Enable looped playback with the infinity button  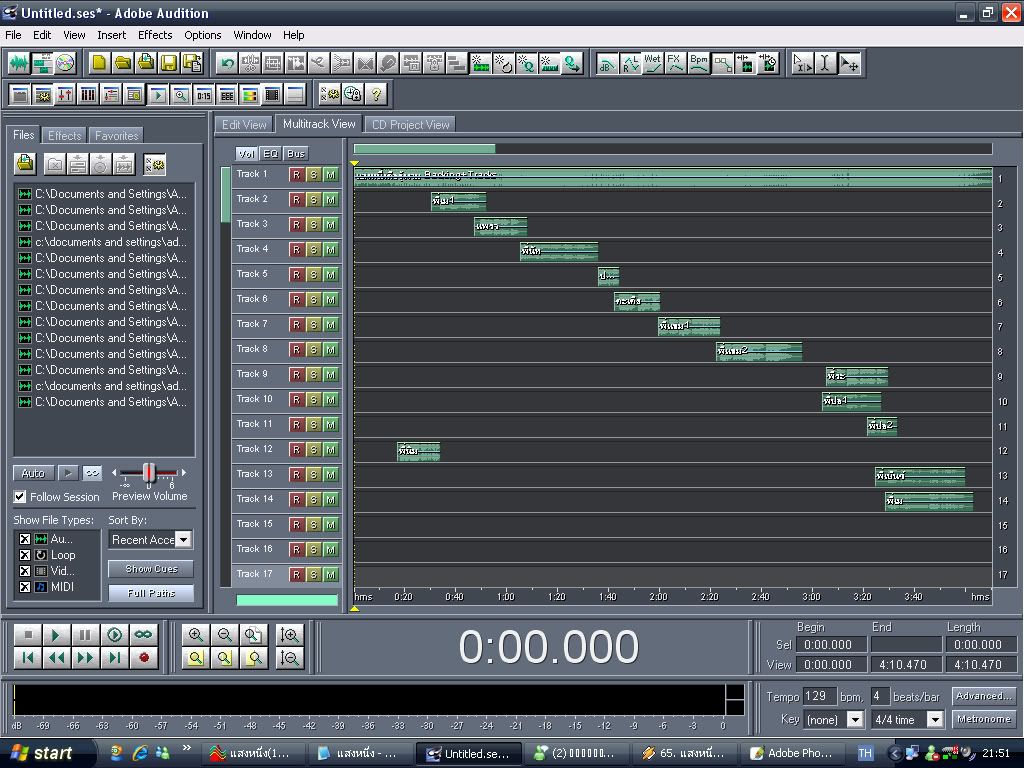point(143,635)
